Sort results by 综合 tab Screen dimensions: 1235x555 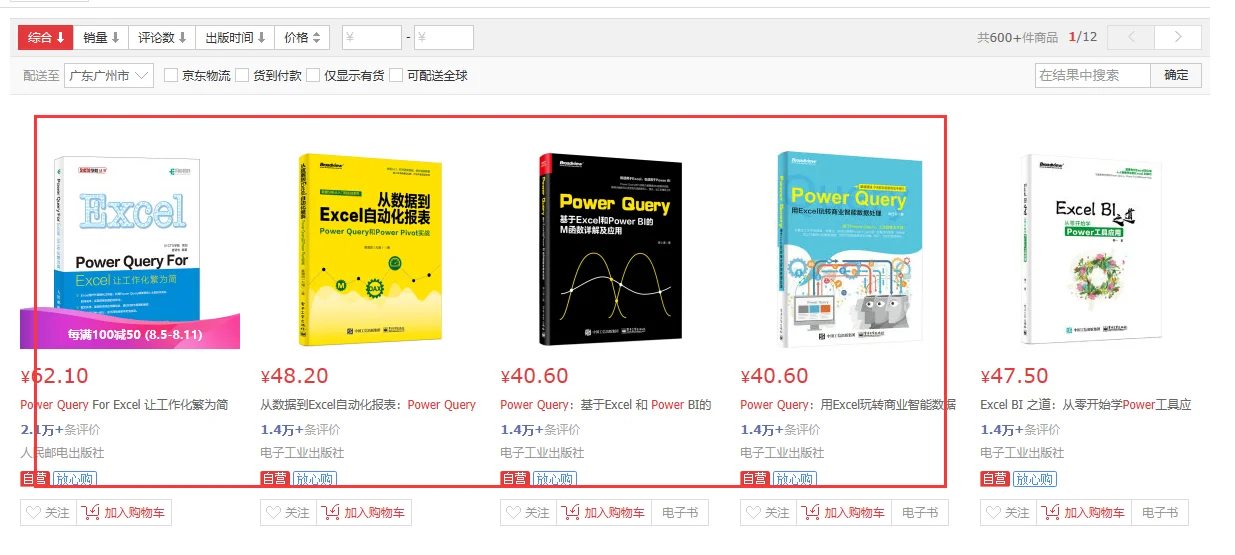(46, 38)
